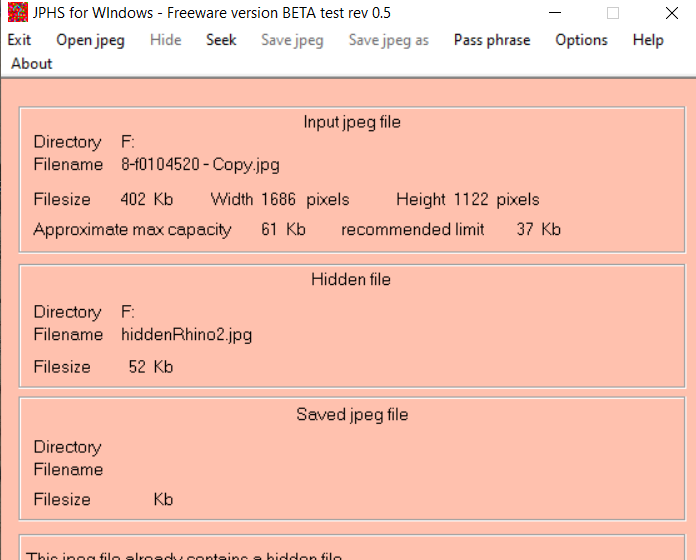Click the JPHS app icon in title bar

pos(18,12)
